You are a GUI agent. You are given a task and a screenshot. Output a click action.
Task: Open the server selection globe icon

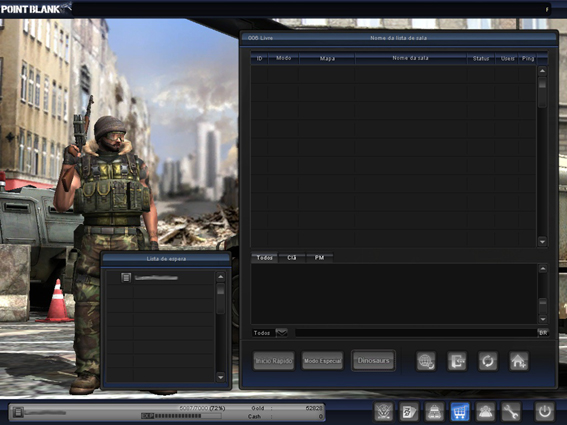[x=426, y=361]
